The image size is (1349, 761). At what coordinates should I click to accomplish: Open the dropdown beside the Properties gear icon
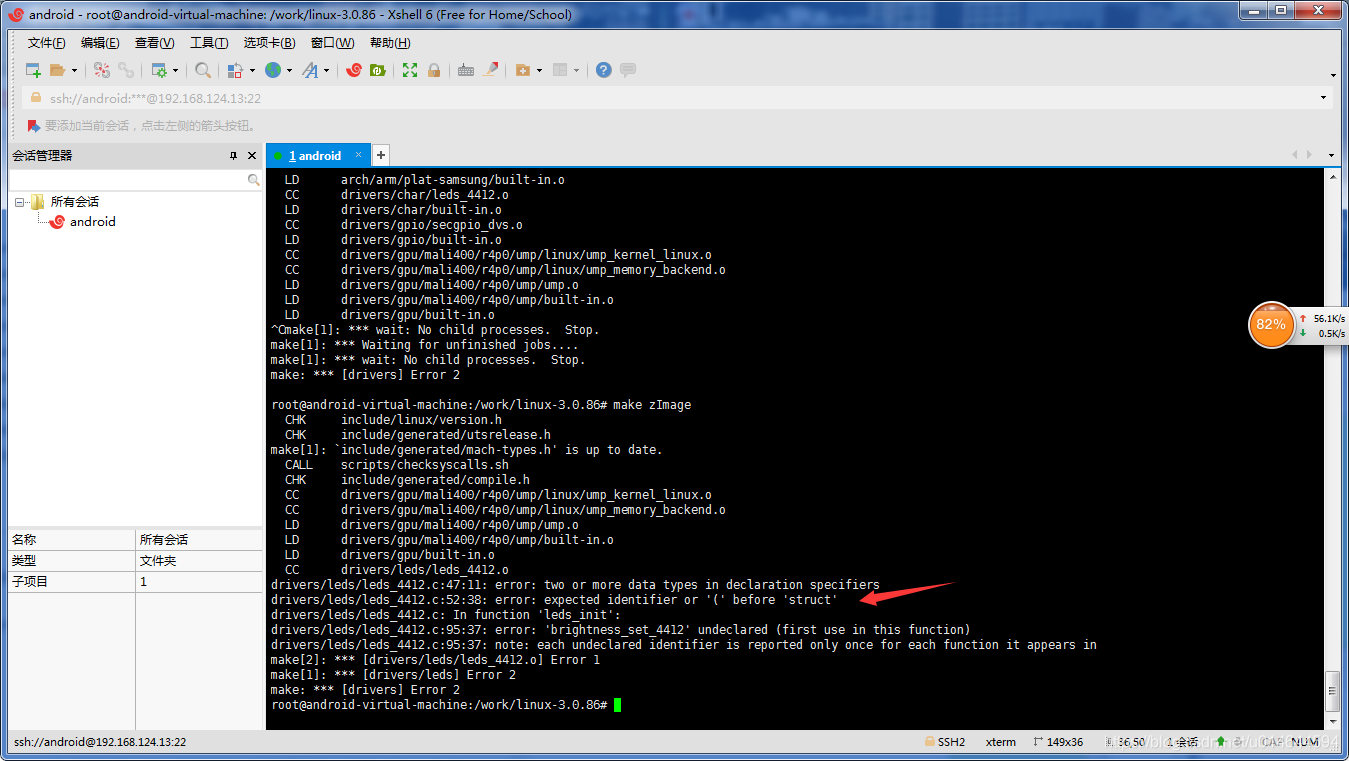click(175, 70)
